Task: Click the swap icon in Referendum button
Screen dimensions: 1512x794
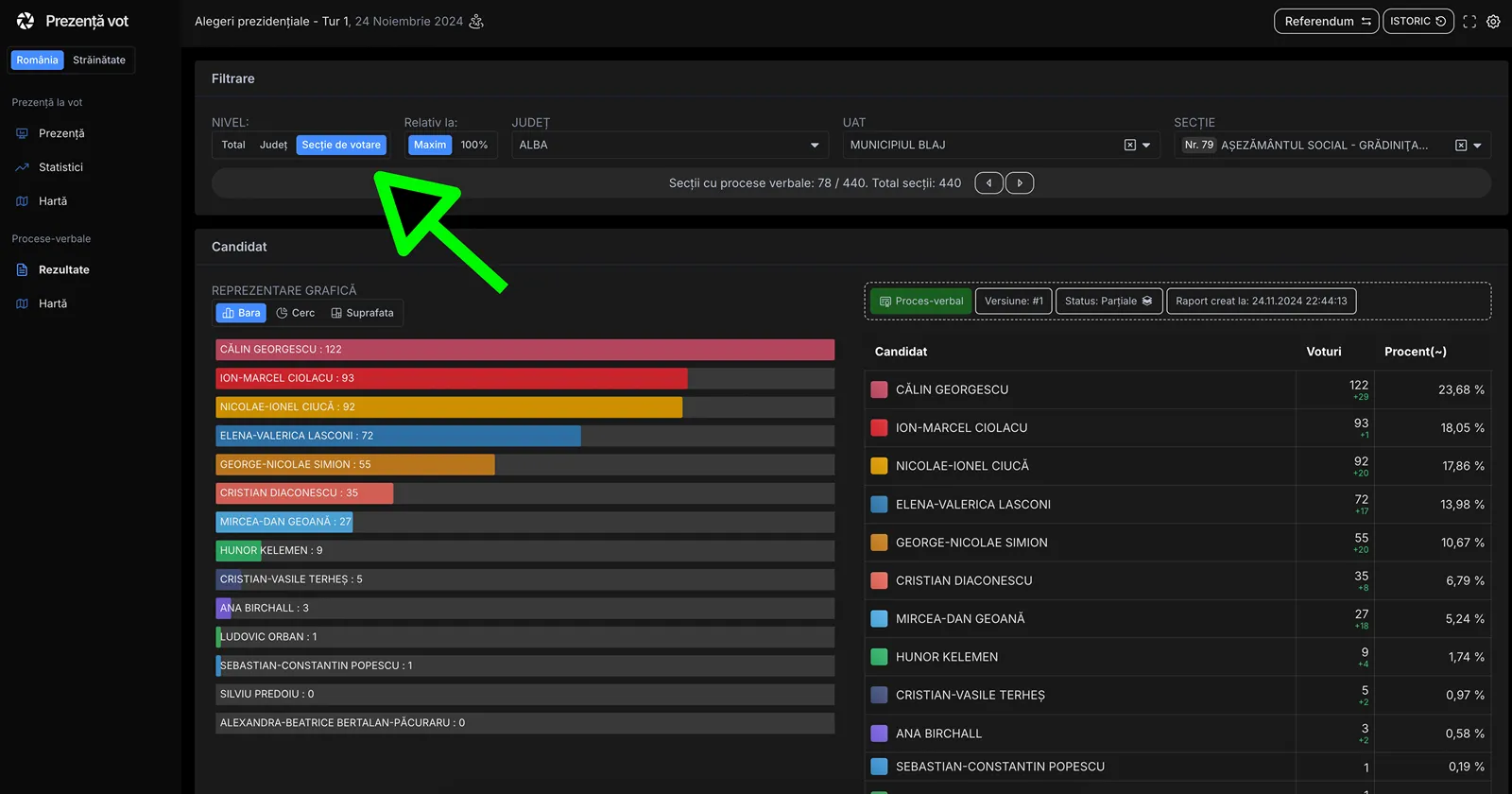Action: pyautogui.click(x=1366, y=22)
